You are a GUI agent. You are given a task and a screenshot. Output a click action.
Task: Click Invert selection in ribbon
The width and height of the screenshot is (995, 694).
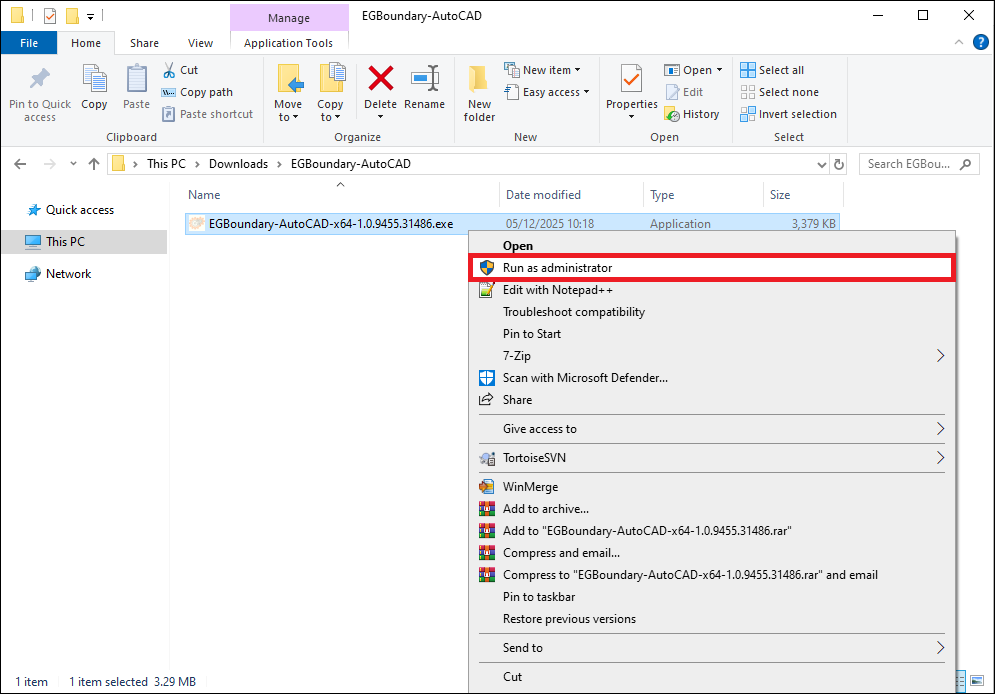(x=788, y=114)
